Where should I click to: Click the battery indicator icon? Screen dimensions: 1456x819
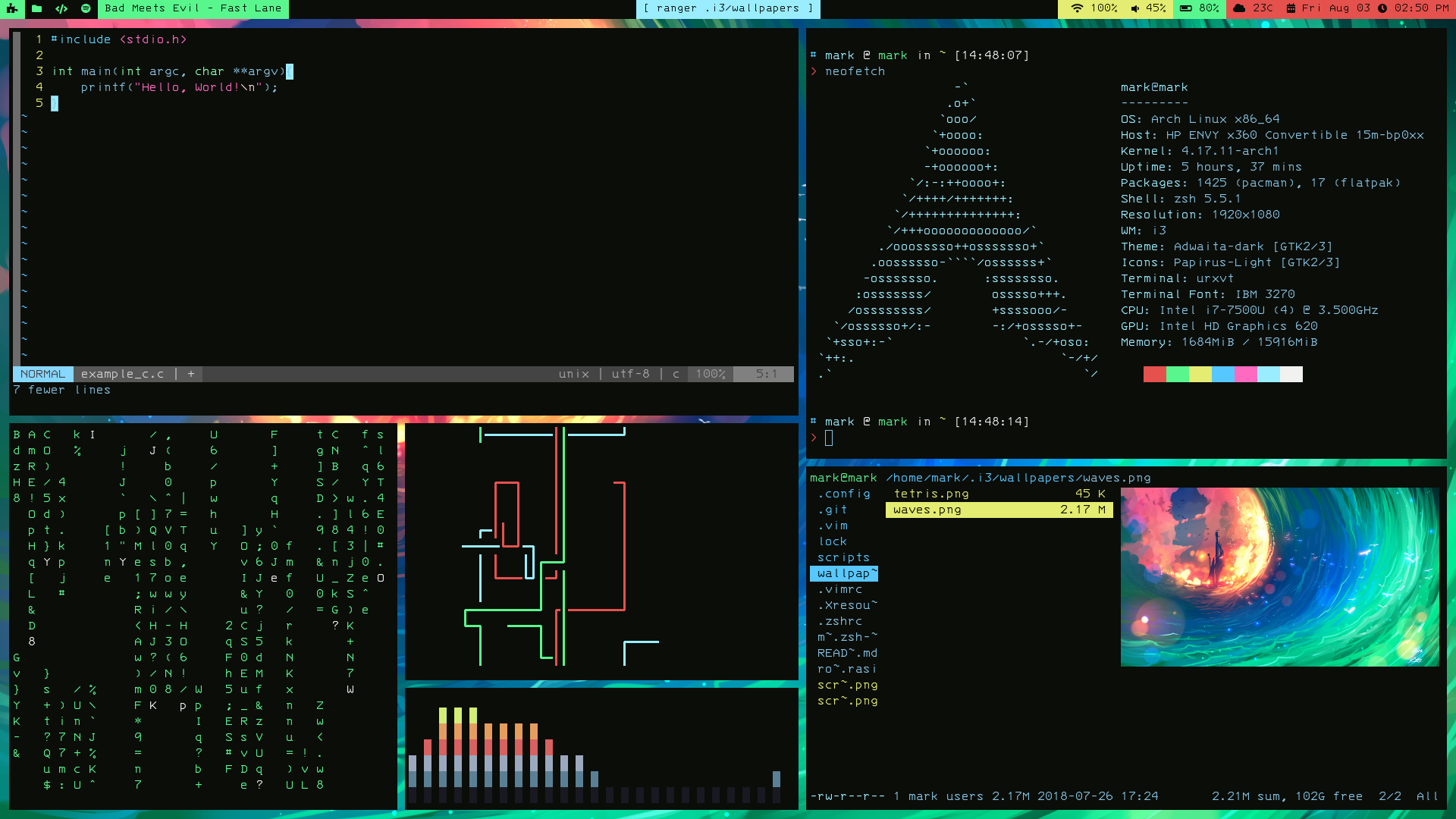pyautogui.click(x=1185, y=8)
